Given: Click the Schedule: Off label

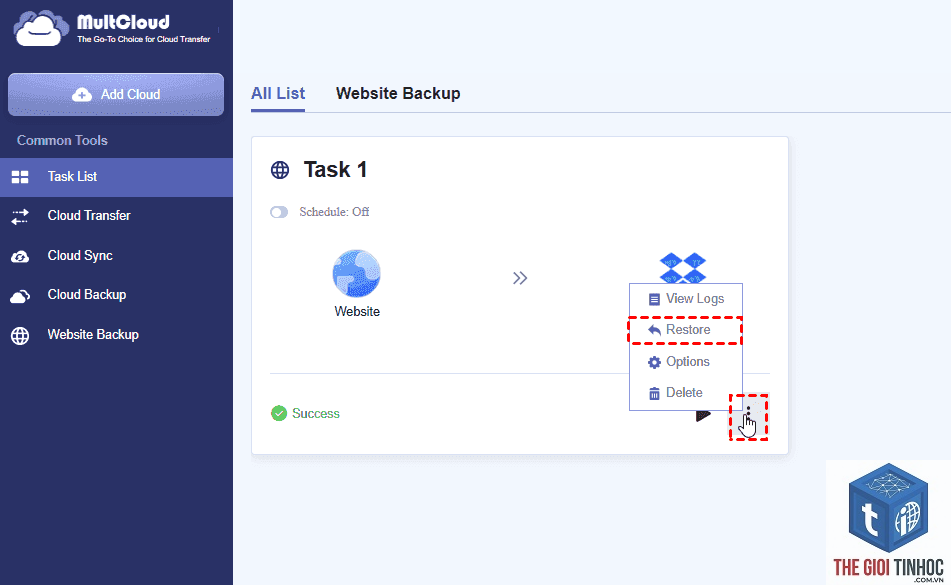Looking at the screenshot, I should coord(334,212).
